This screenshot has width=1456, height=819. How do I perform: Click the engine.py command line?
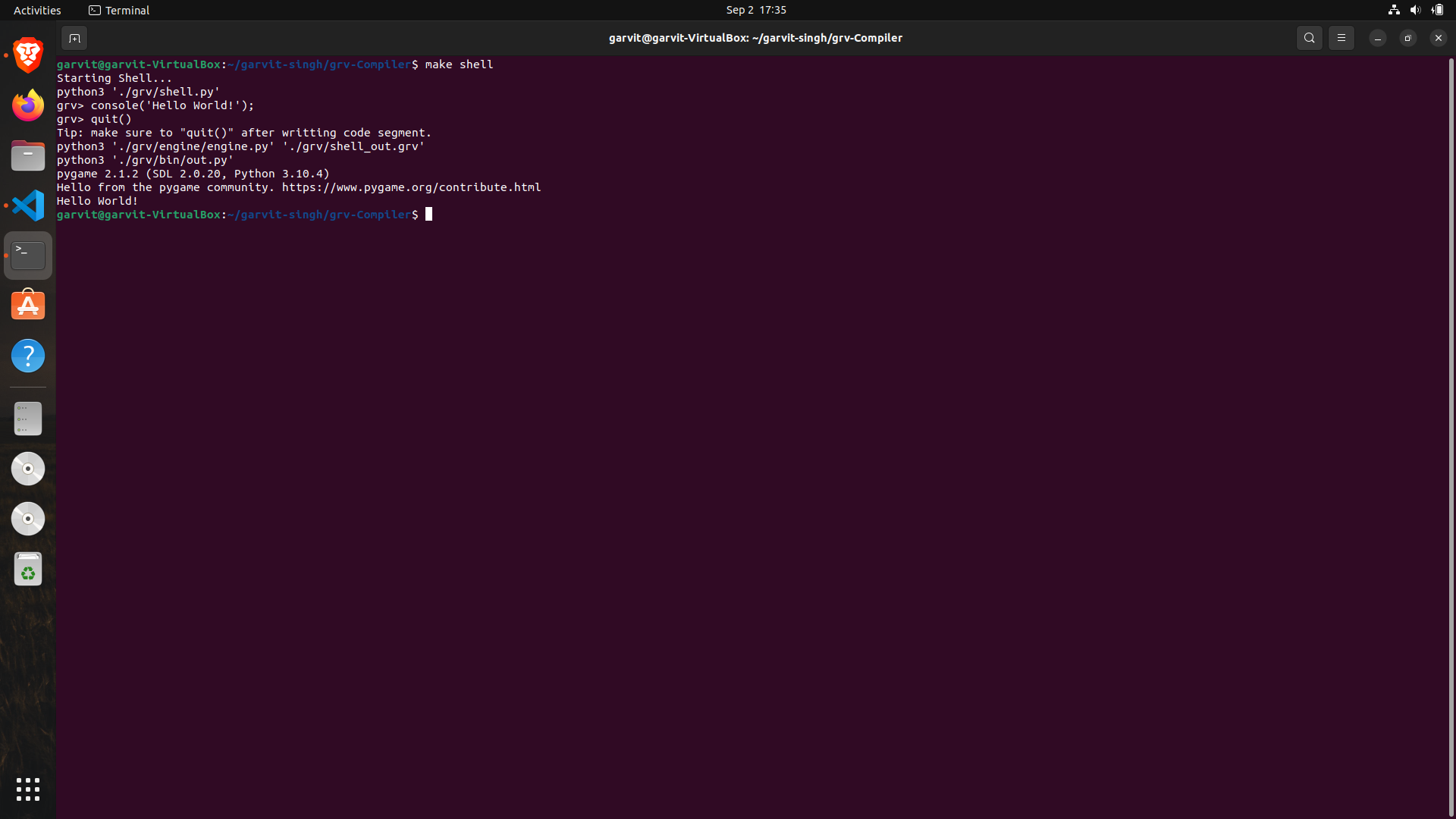241,146
